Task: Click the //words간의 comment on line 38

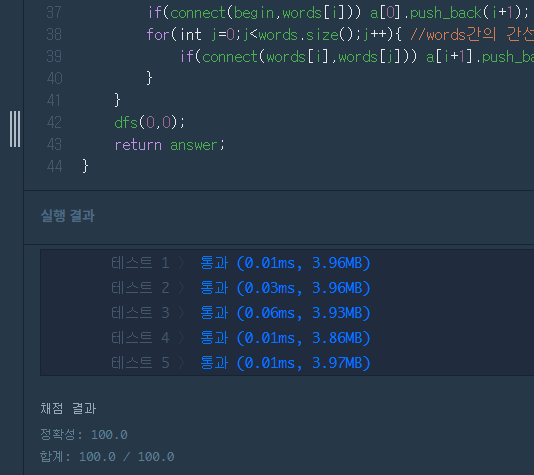Action: (472, 35)
